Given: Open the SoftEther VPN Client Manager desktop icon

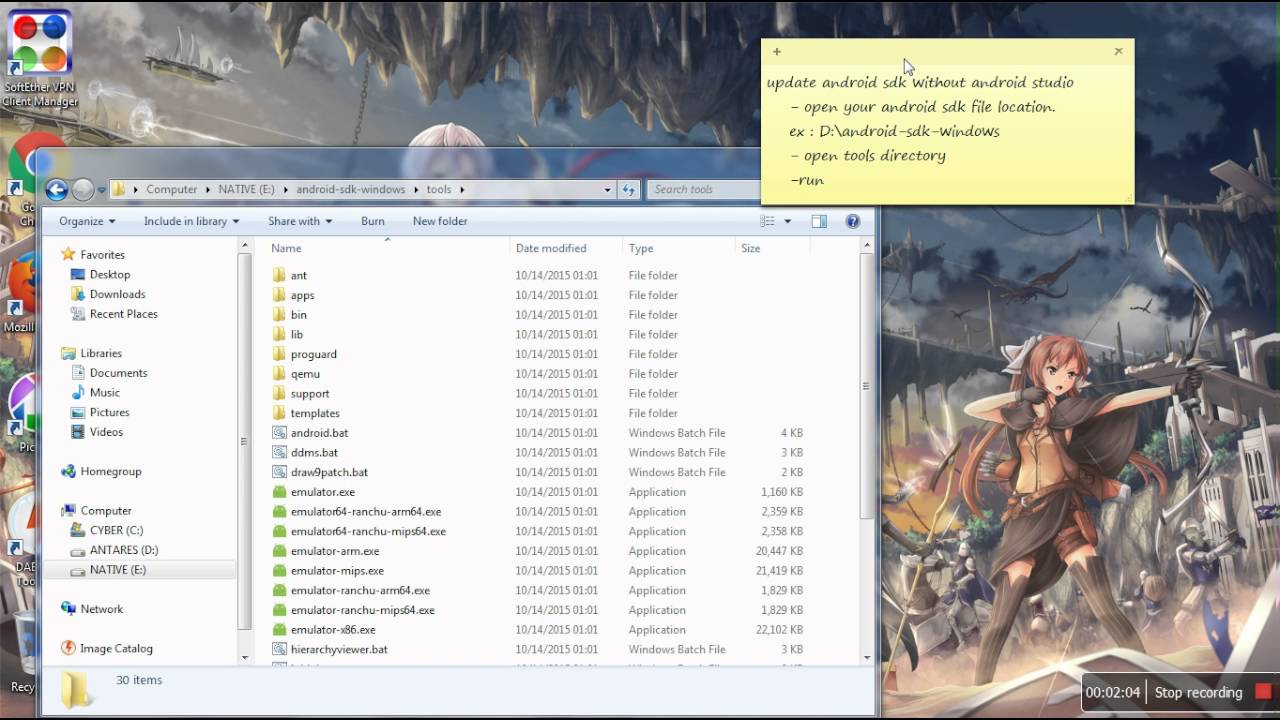Looking at the screenshot, I should tap(40, 58).
